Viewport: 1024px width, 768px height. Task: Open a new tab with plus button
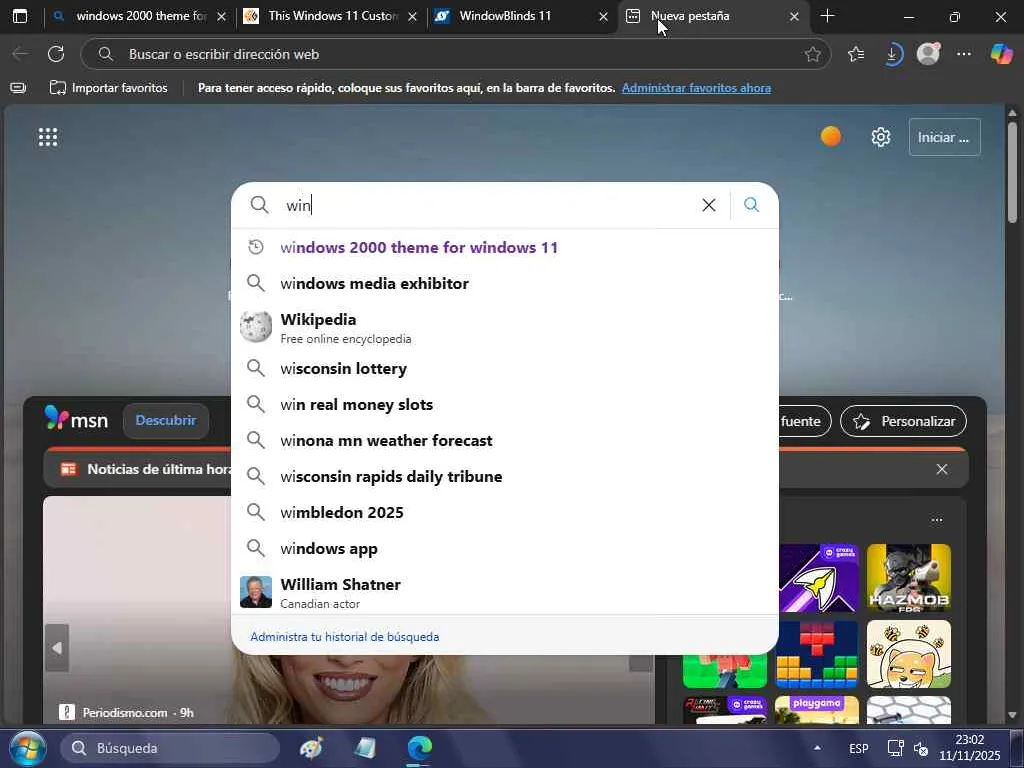point(827,16)
